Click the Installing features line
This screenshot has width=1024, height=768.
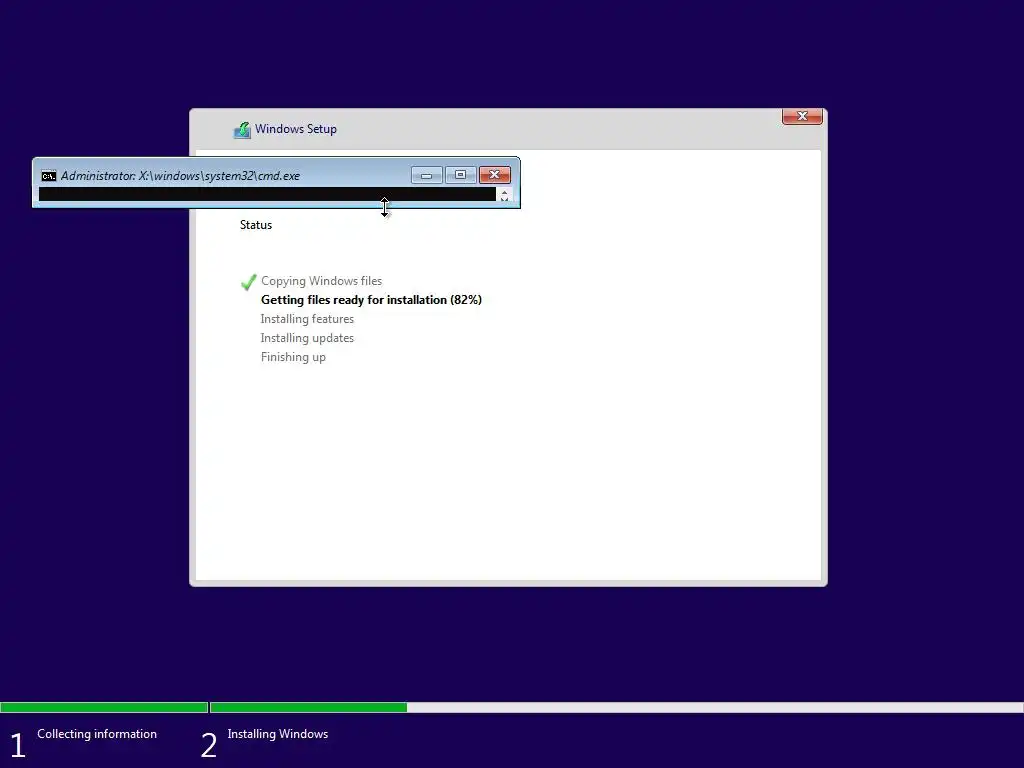coord(307,319)
